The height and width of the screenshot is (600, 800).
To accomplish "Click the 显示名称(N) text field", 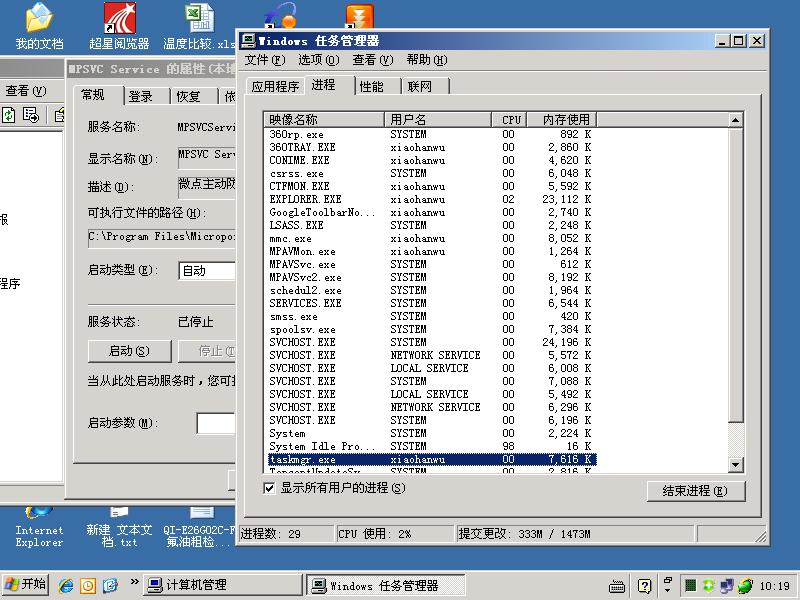I will tap(207, 158).
